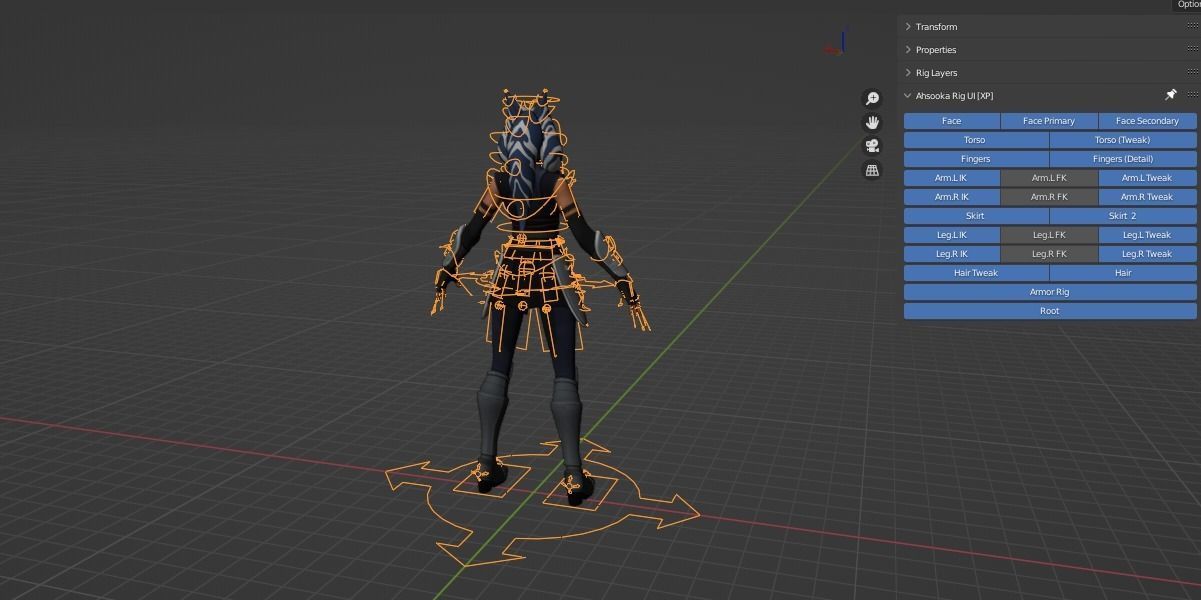1201x600 pixels.
Task: Grab the Properties panel drag handle
Action: coord(1192,50)
